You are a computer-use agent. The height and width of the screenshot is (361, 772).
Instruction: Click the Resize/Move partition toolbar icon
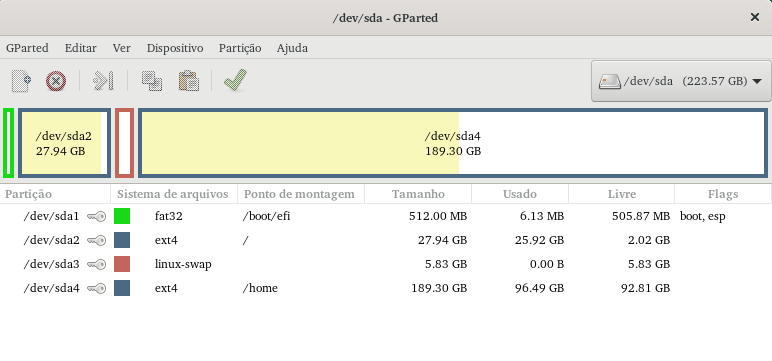[x=103, y=81]
